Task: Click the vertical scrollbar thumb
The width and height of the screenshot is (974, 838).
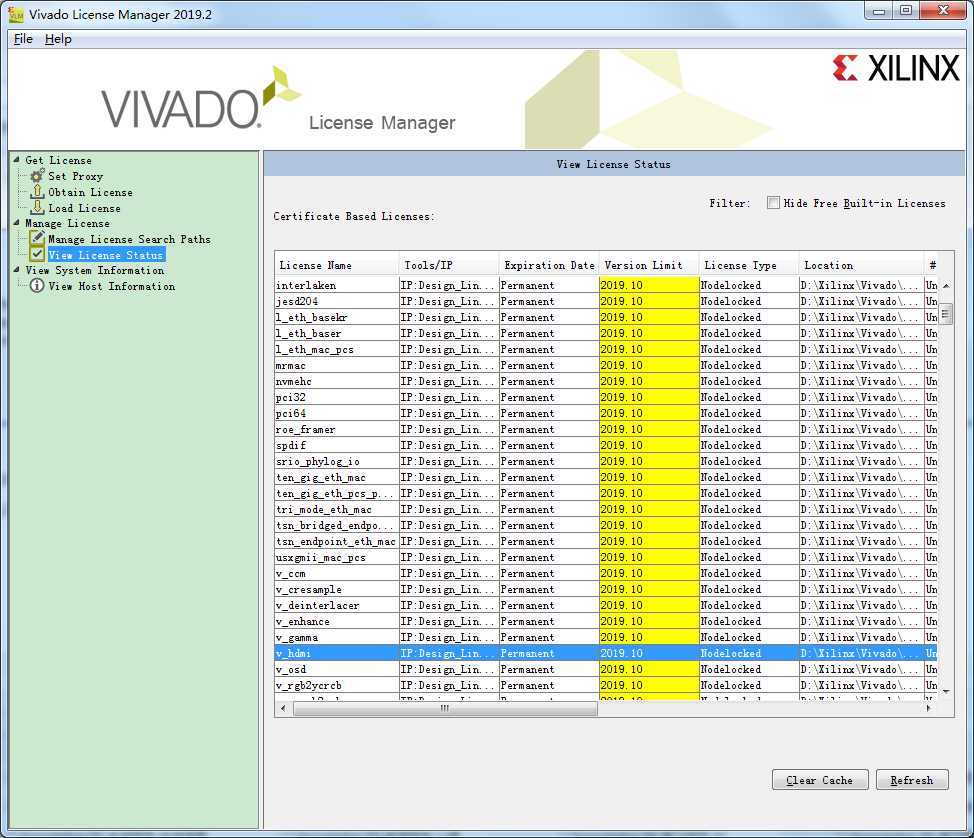Action: pyautogui.click(x=945, y=314)
